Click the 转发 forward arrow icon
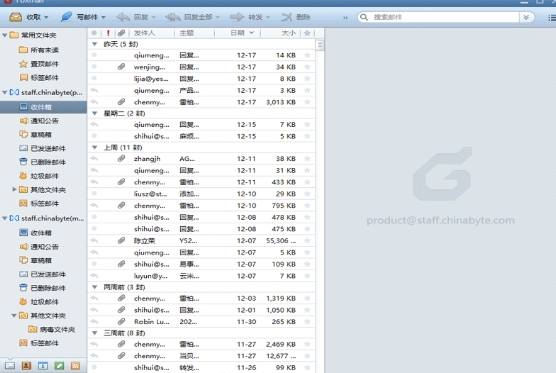Screen dimensions: 556x373 237,17
